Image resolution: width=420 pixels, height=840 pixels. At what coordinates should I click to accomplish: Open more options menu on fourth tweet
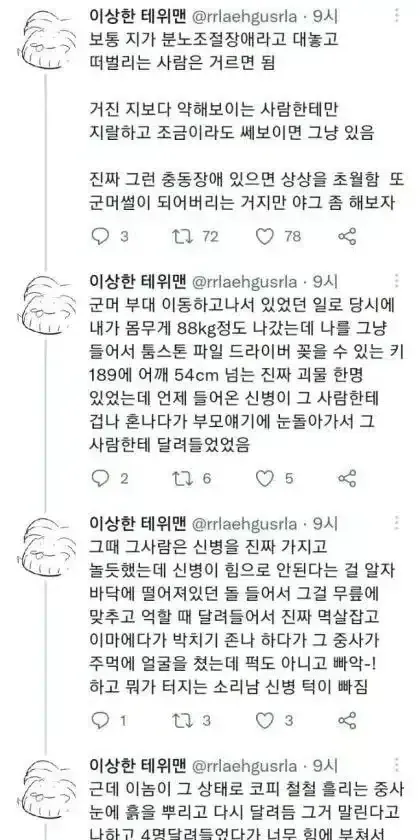tap(397, 764)
